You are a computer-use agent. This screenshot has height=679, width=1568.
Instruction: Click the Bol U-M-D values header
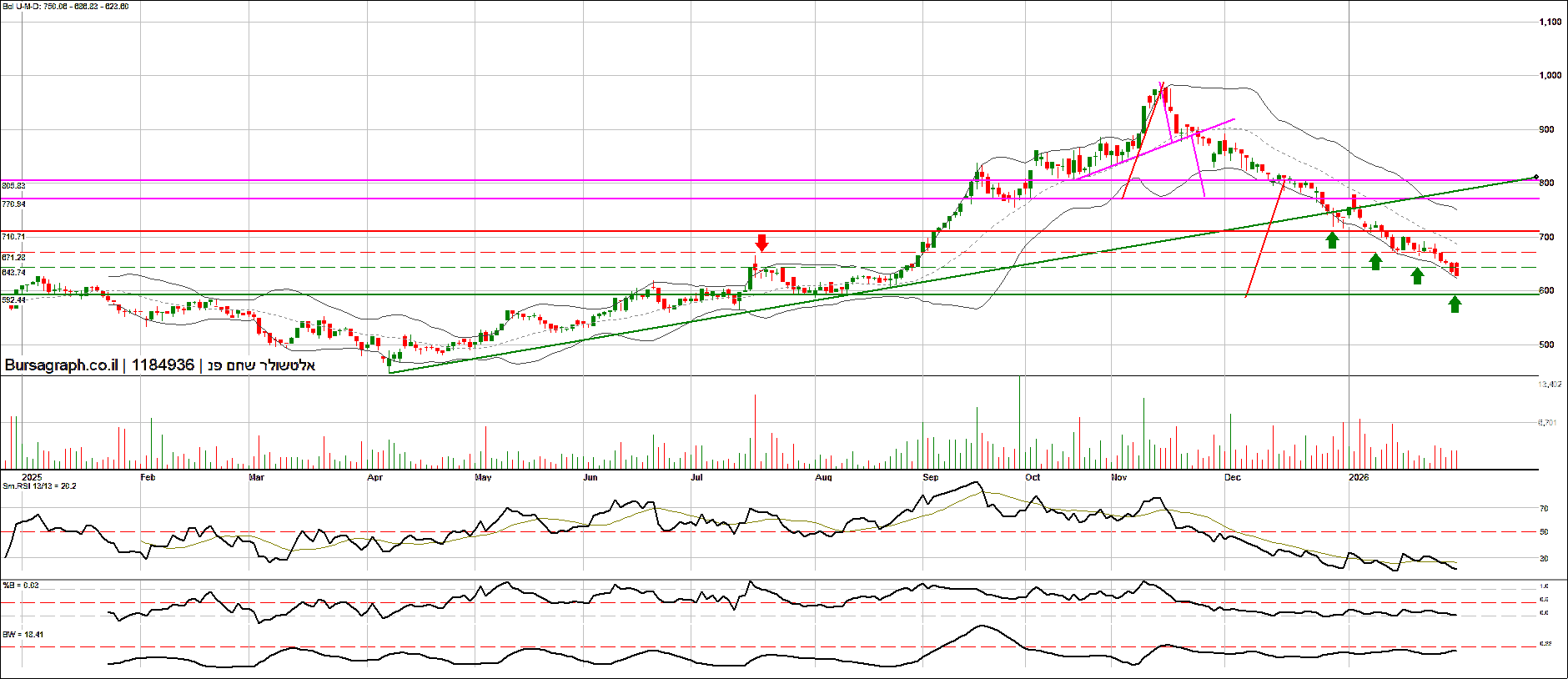[x=66, y=7]
